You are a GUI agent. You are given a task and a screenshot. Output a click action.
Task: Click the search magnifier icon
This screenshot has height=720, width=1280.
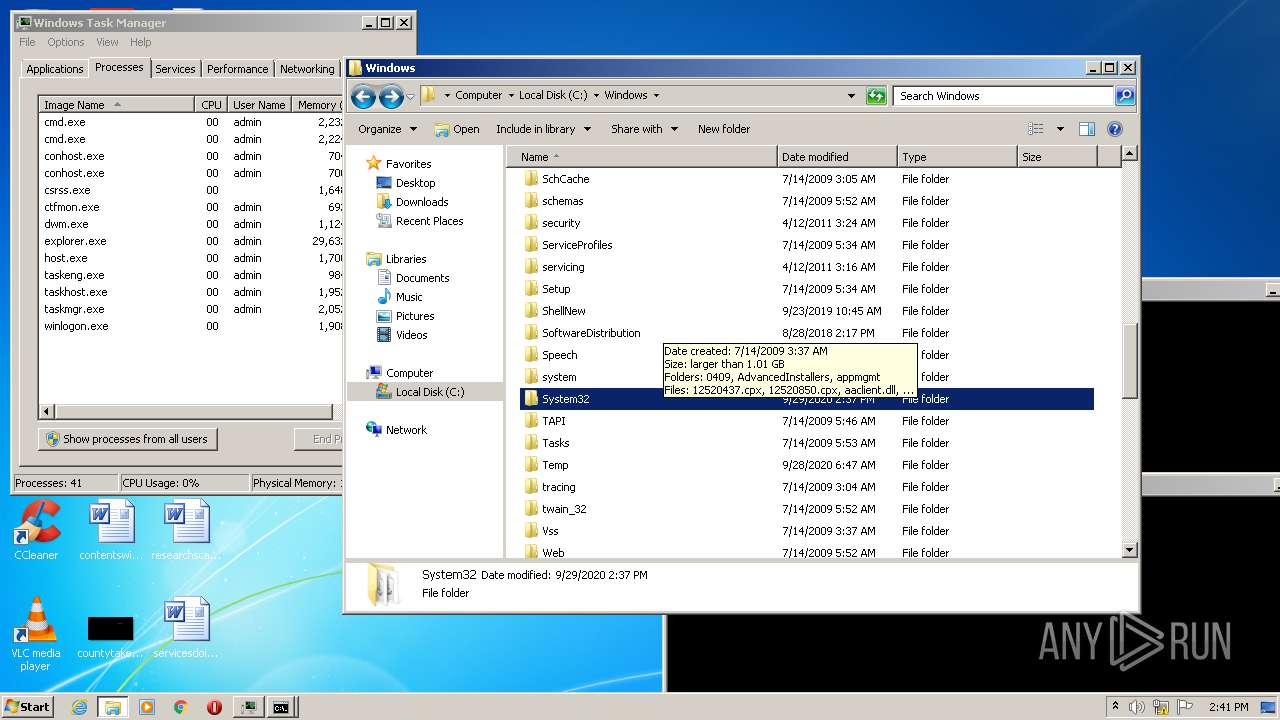pos(1124,96)
